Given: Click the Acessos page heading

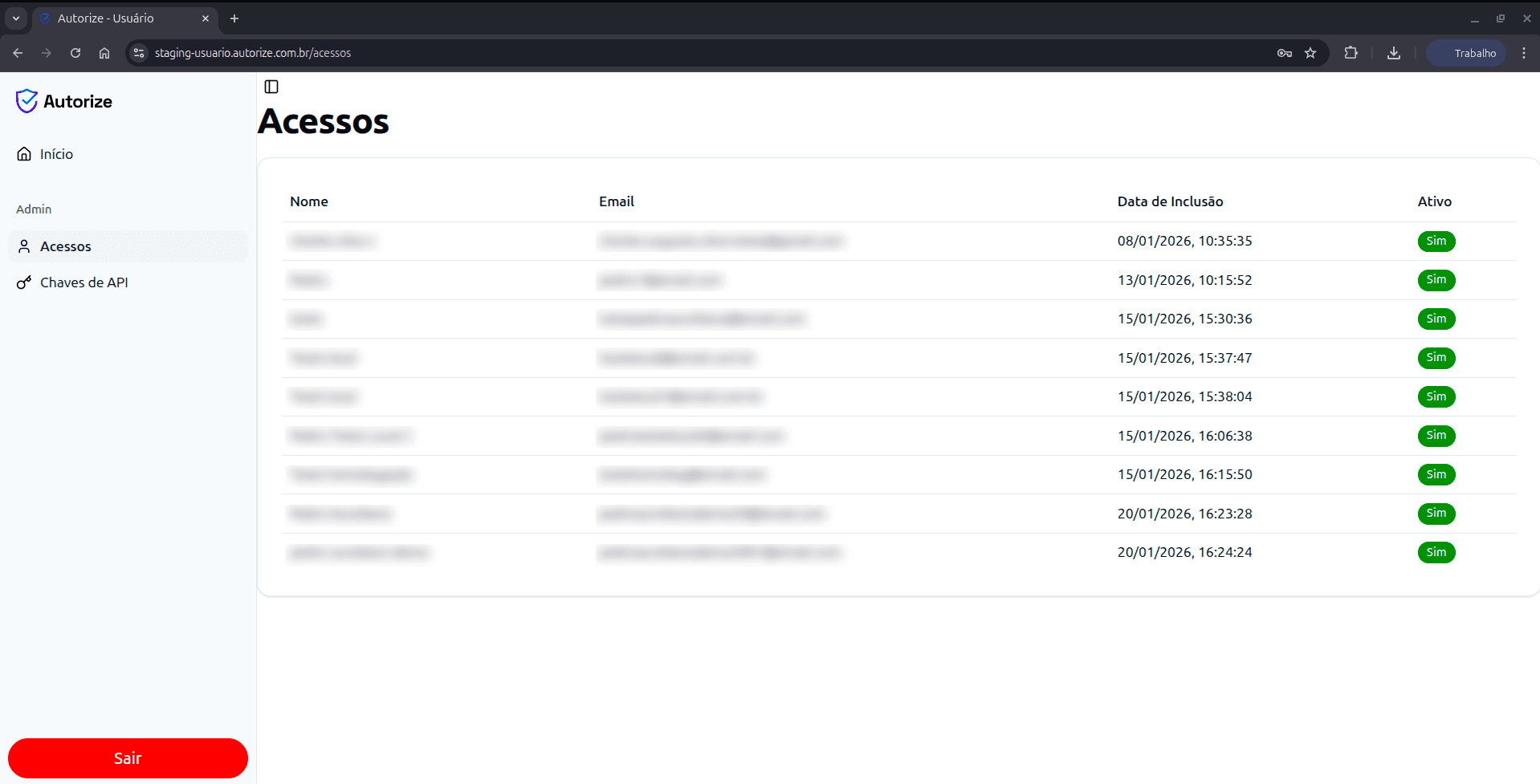Looking at the screenshot, I should 324,122.
